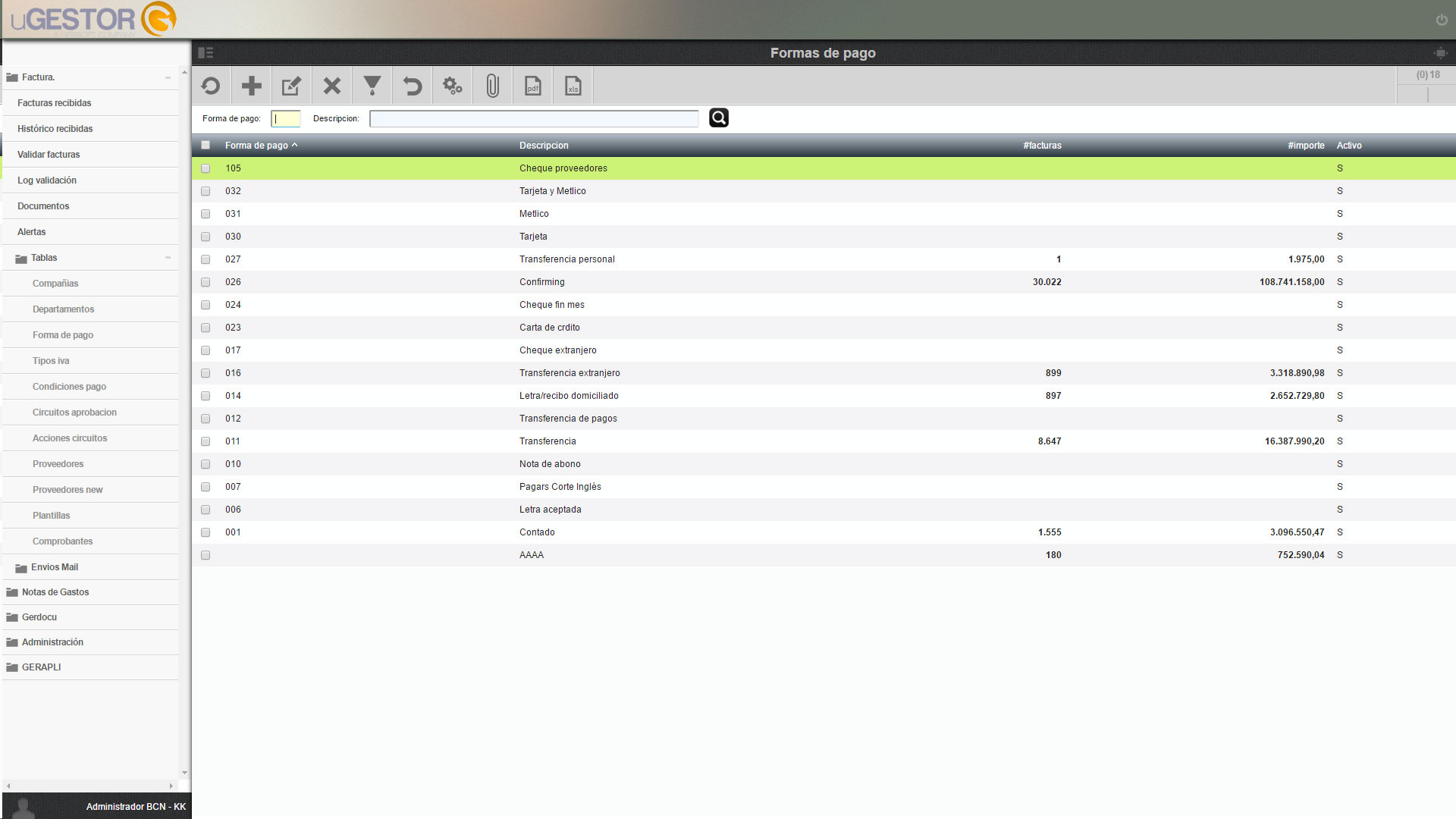
Task: Check the row 027 Transferencia personal
Action: point(206,259)
